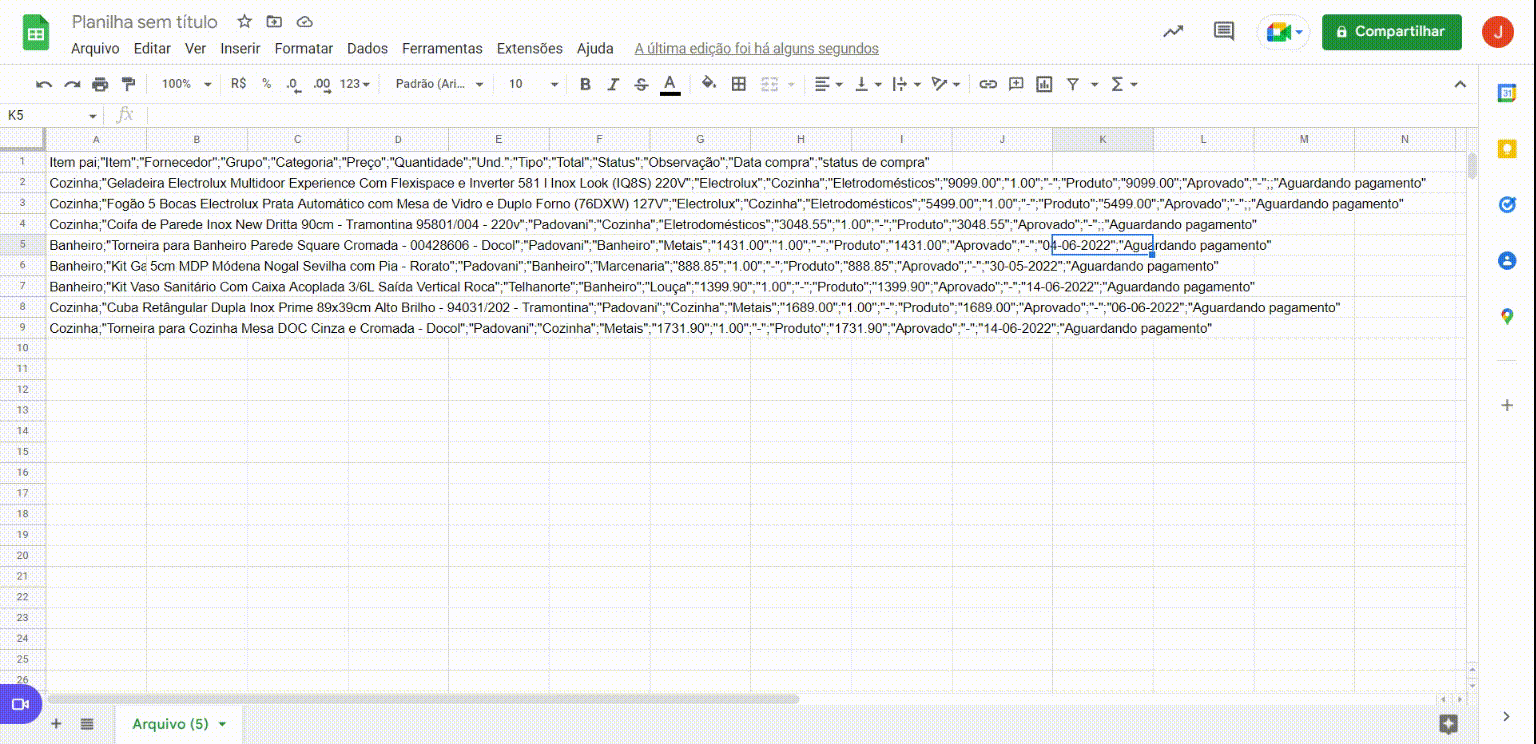Open the font size 10 dropdown

click(x=533, y=84)
